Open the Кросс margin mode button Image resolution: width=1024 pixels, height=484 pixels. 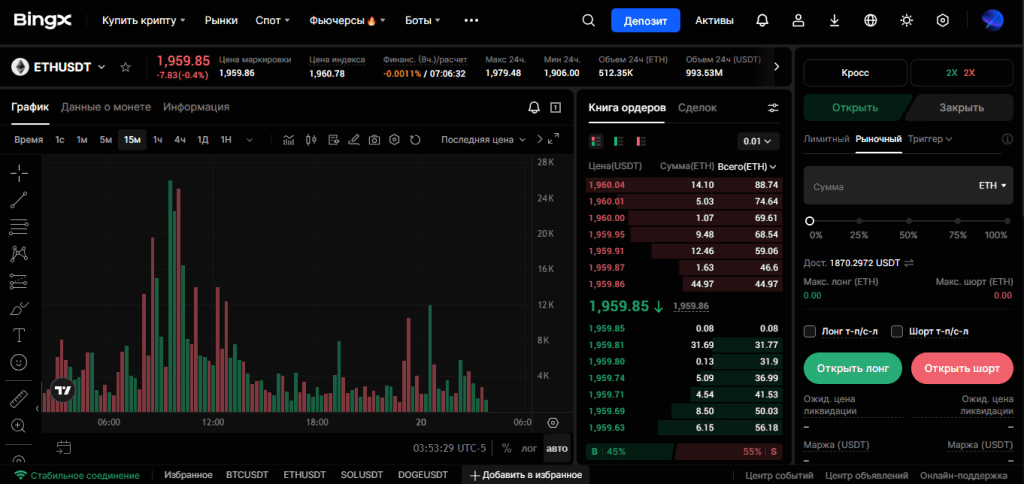coord(855,73)
